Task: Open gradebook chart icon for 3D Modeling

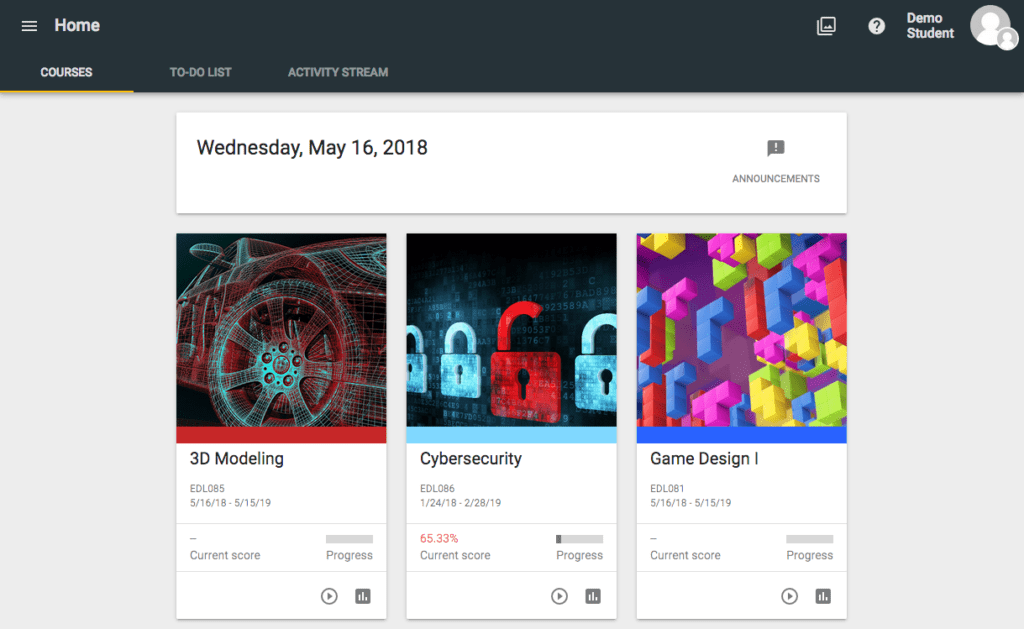Action: click(x=362, y=596)
